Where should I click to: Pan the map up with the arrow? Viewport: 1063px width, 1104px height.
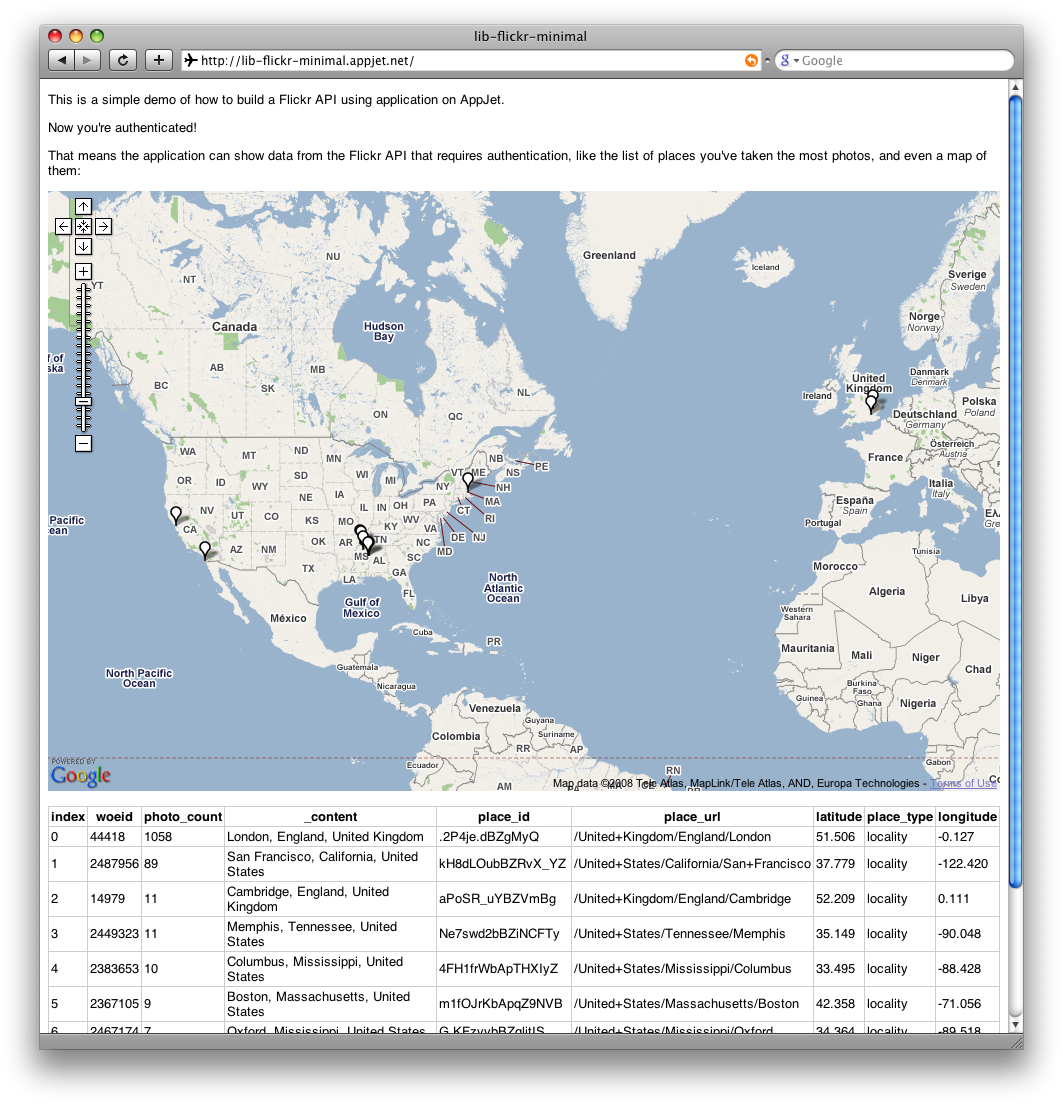pyautogui.click(x=83, y=206)
